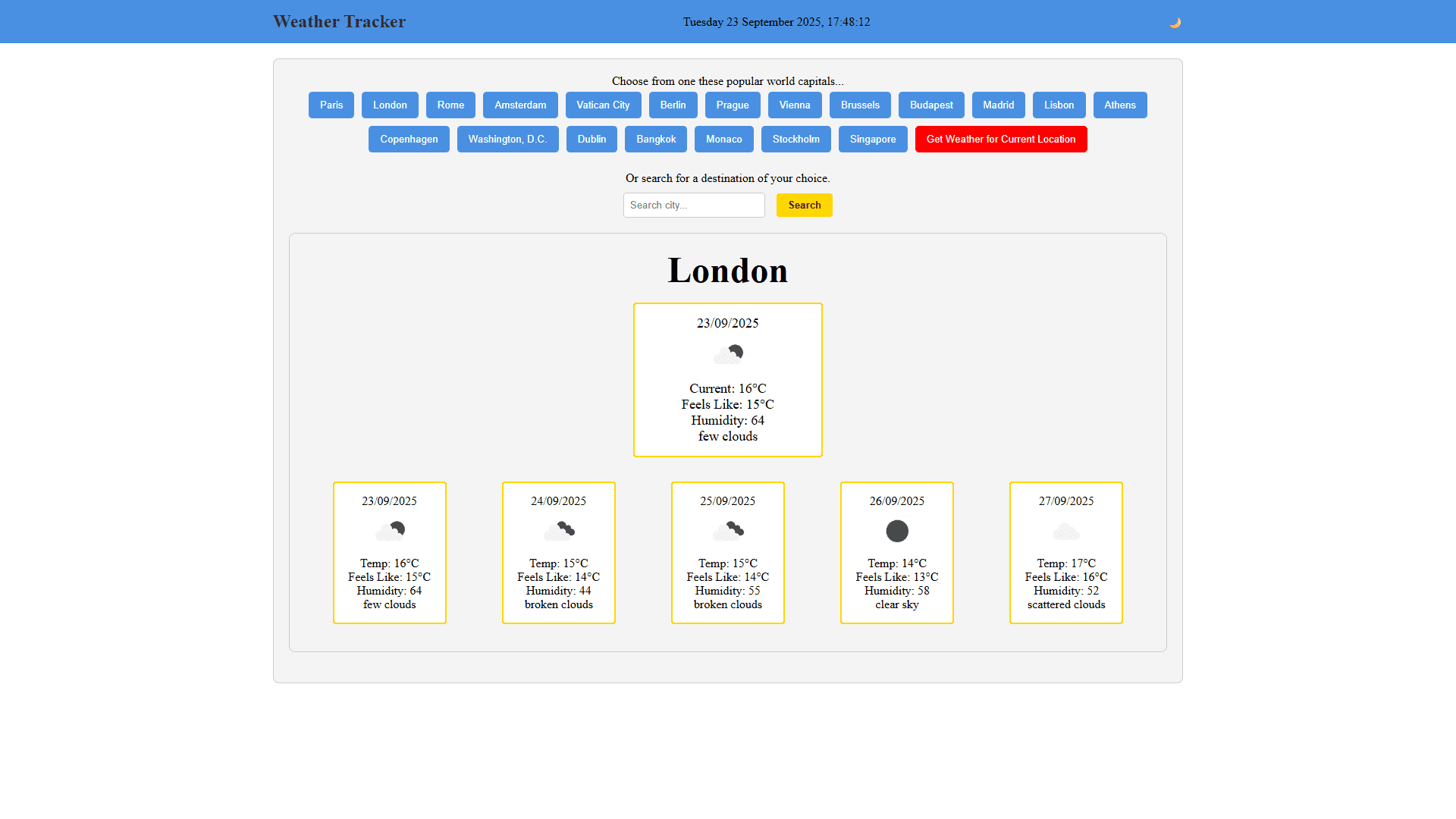This screenshot has width=1456, height=819.
Task: Click the 26/09/2025 clear sky icon
Action: [x=897, y=531]
